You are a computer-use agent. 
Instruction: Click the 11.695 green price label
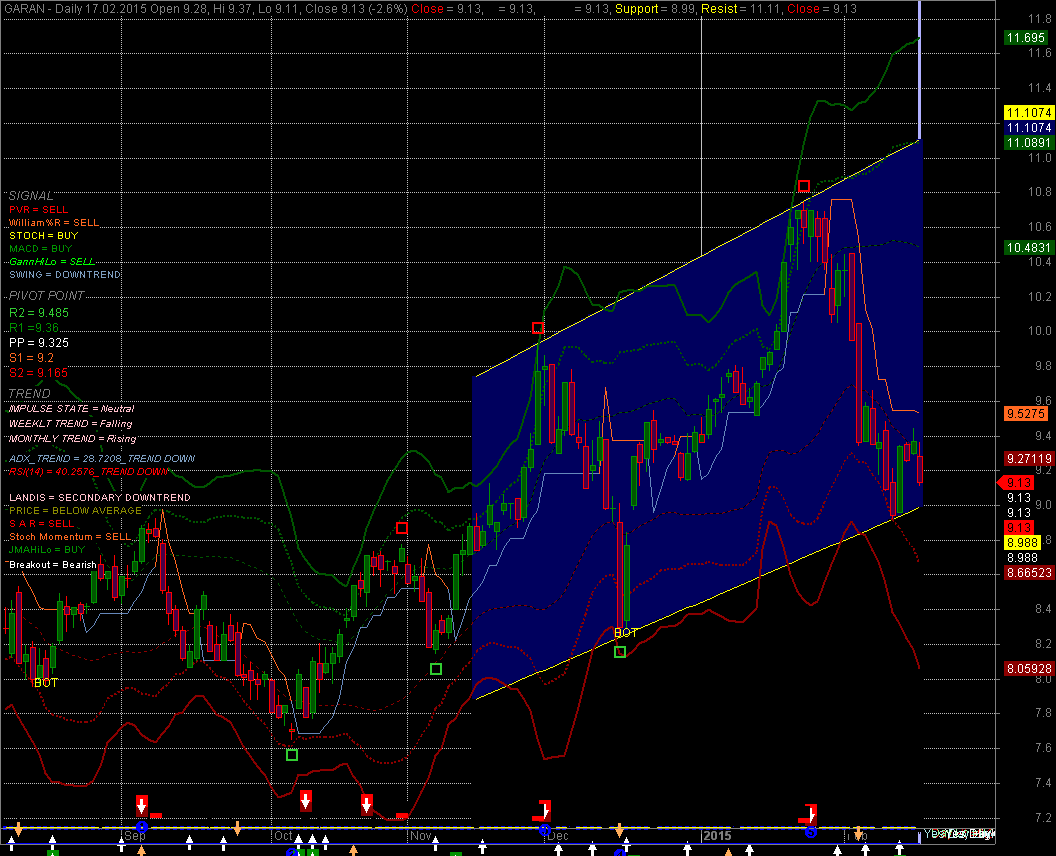click(x=1028, y=38)
